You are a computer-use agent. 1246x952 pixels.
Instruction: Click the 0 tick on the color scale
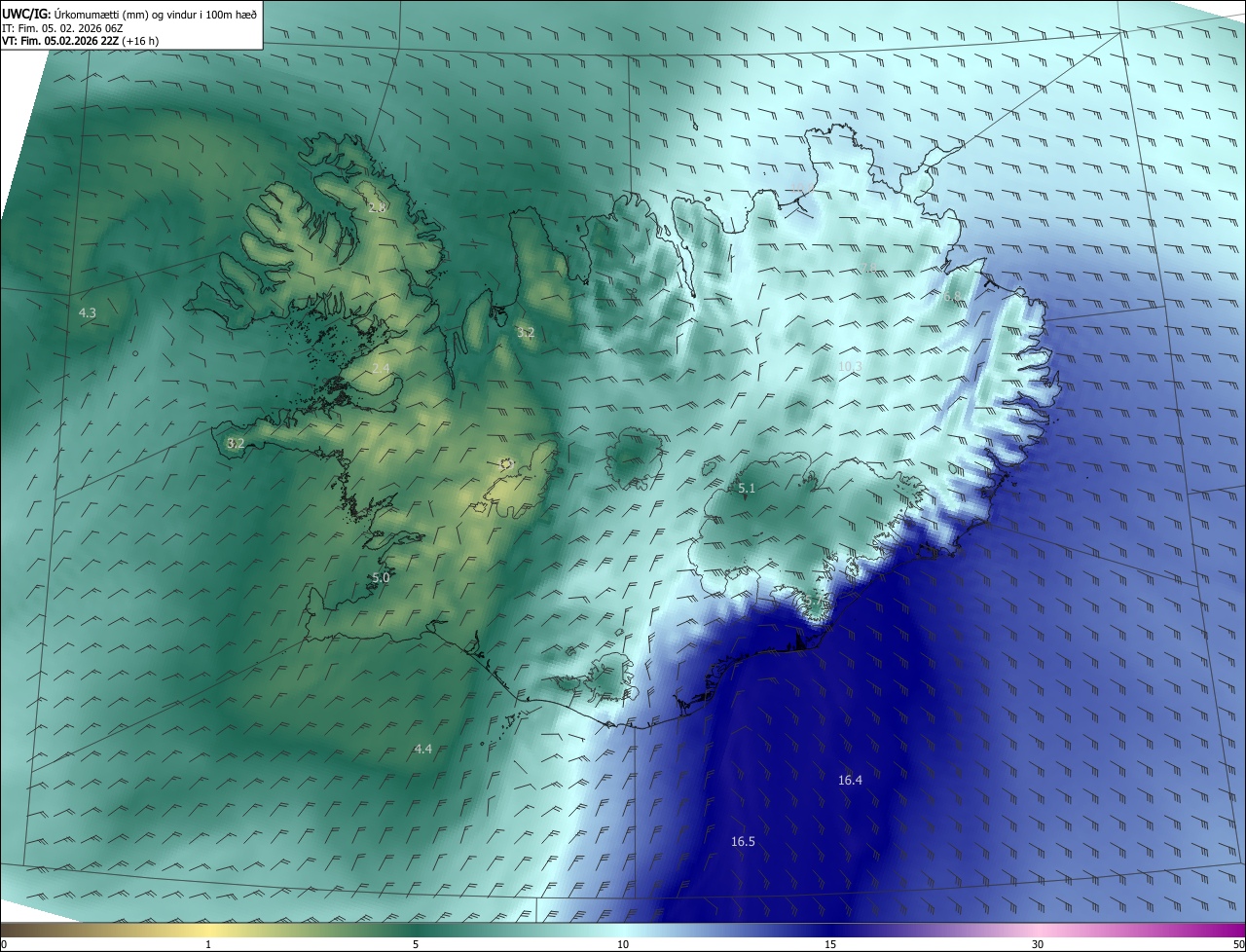pos(4,944)
